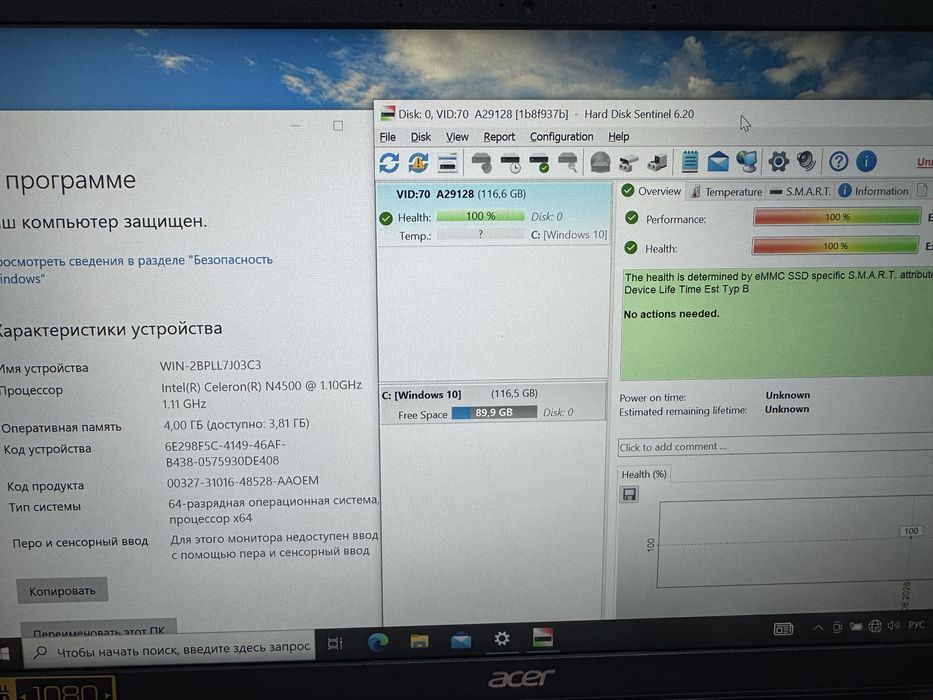This screenshot has width=933, height=700.
Task: Click the product code 00327-31016-48528-AAOEM
Action: click(x=243, y=482)
